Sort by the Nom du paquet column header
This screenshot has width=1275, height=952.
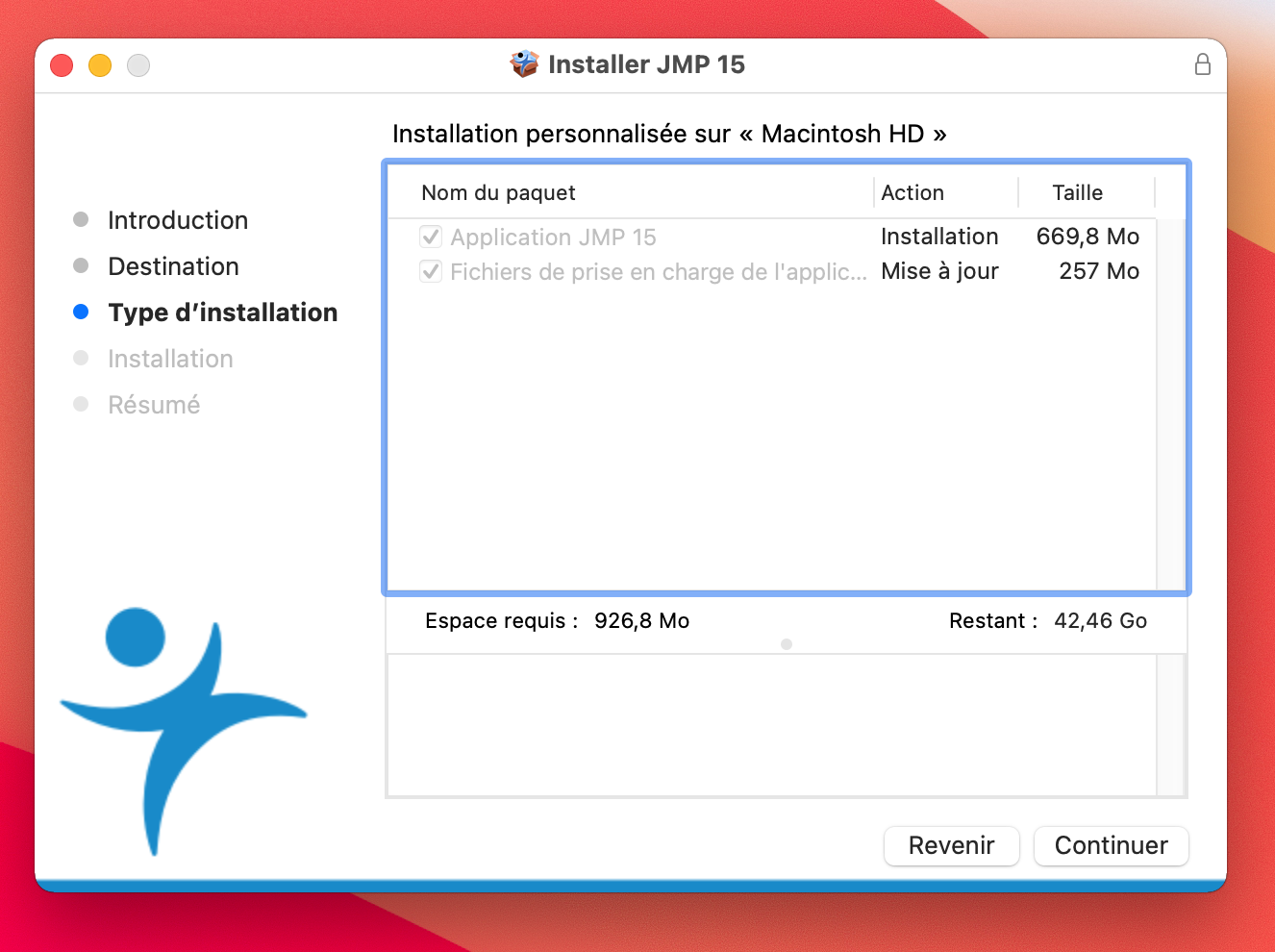(498, 192)
